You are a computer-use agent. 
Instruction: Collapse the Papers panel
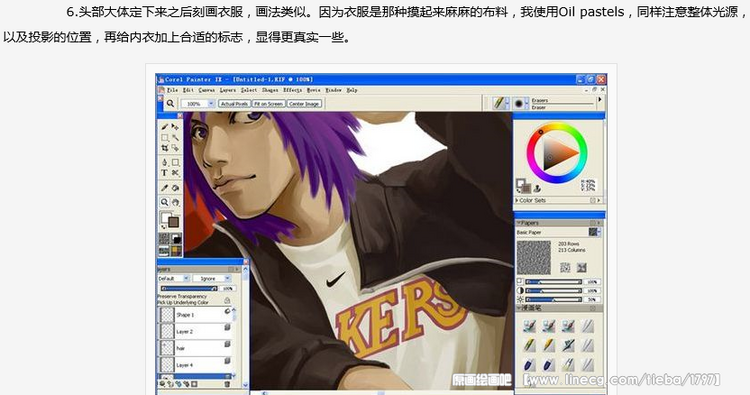(x=518, y=223)
